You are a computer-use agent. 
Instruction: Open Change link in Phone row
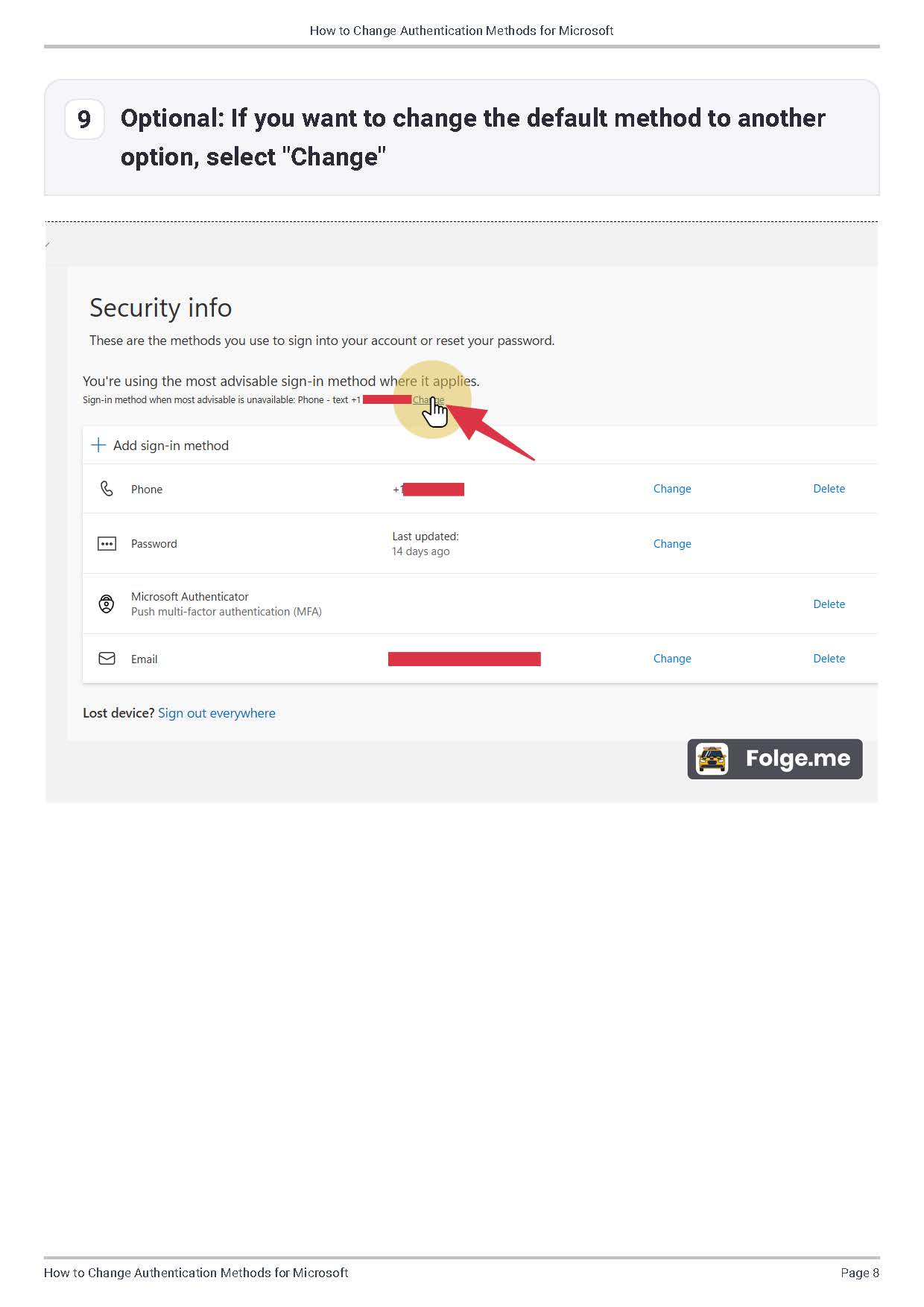pos(671,489)
